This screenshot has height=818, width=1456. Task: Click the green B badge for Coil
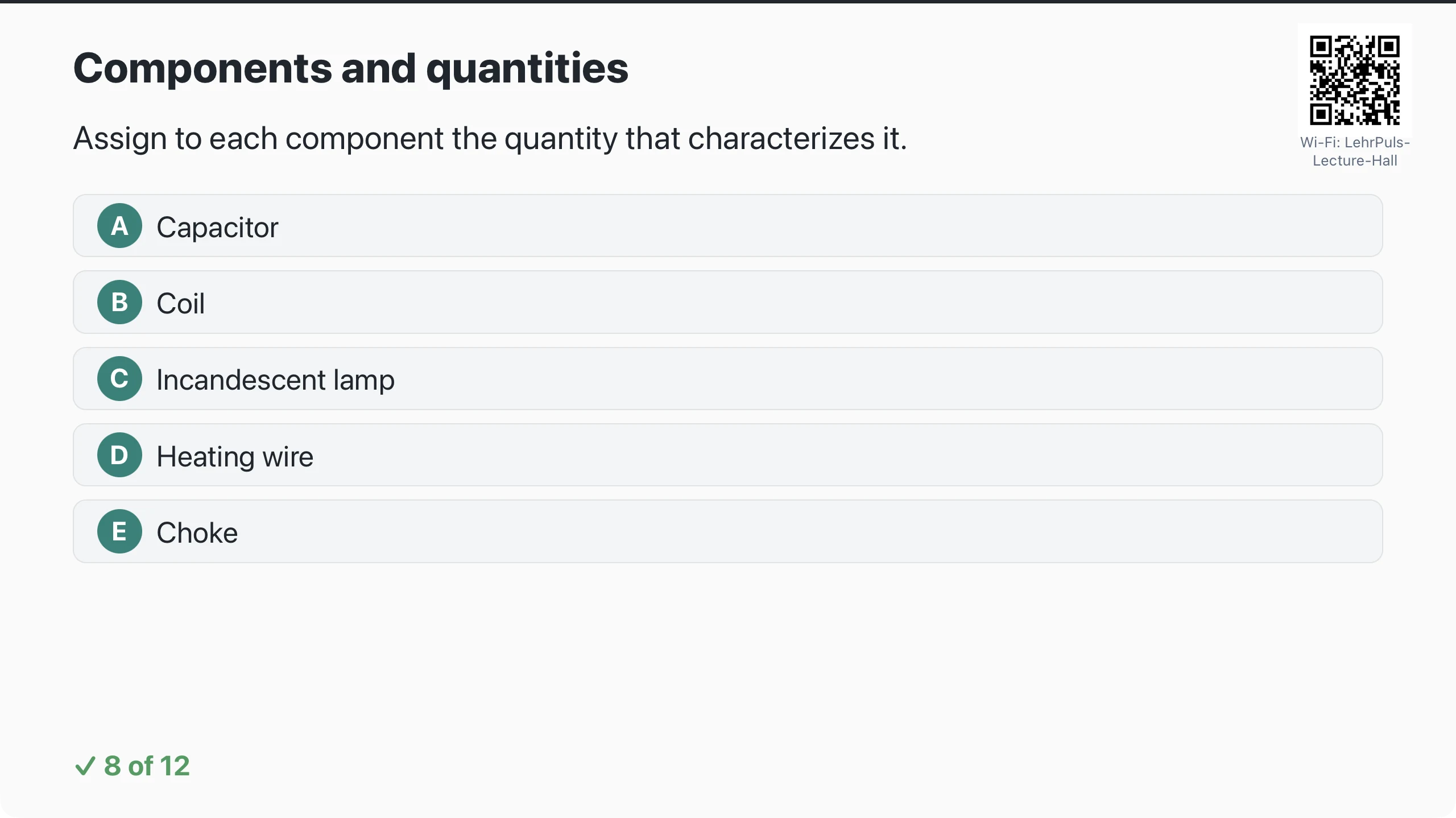119,302
